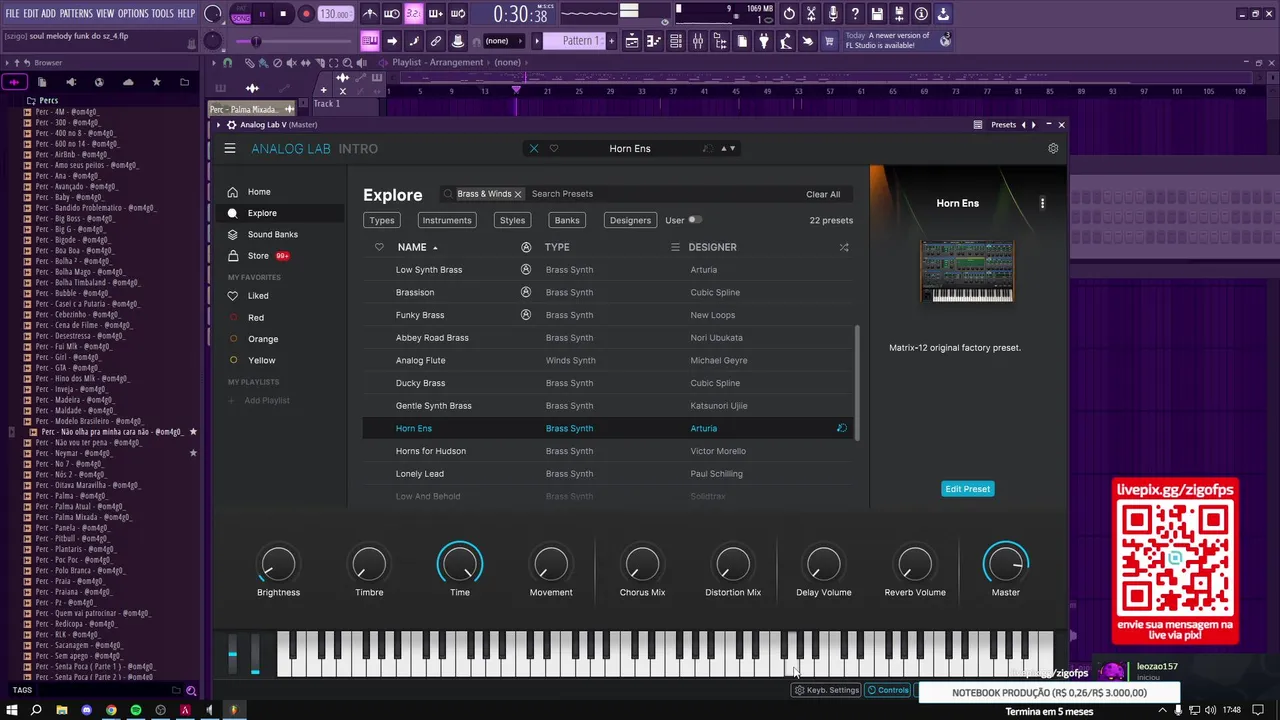Toggle the metronome icon
This screenshot has width=1280, height=720.
pyautogui.click(x=370, y=14)
